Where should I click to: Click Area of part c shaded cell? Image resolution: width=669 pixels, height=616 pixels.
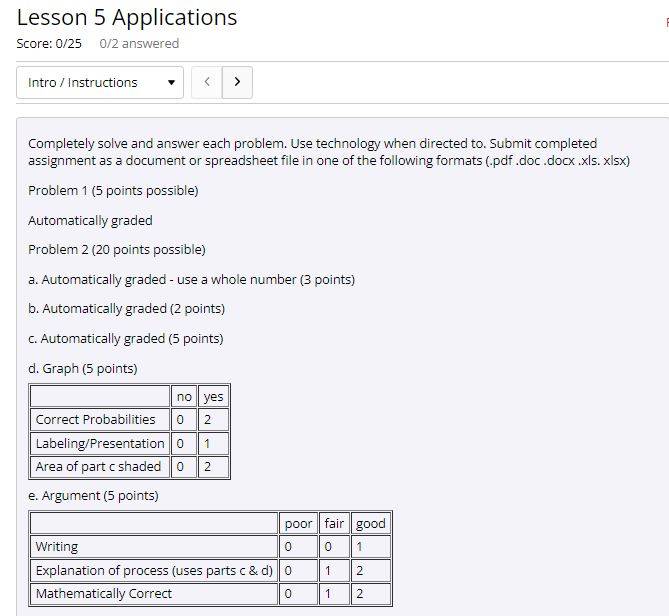(x=100, y=467)
